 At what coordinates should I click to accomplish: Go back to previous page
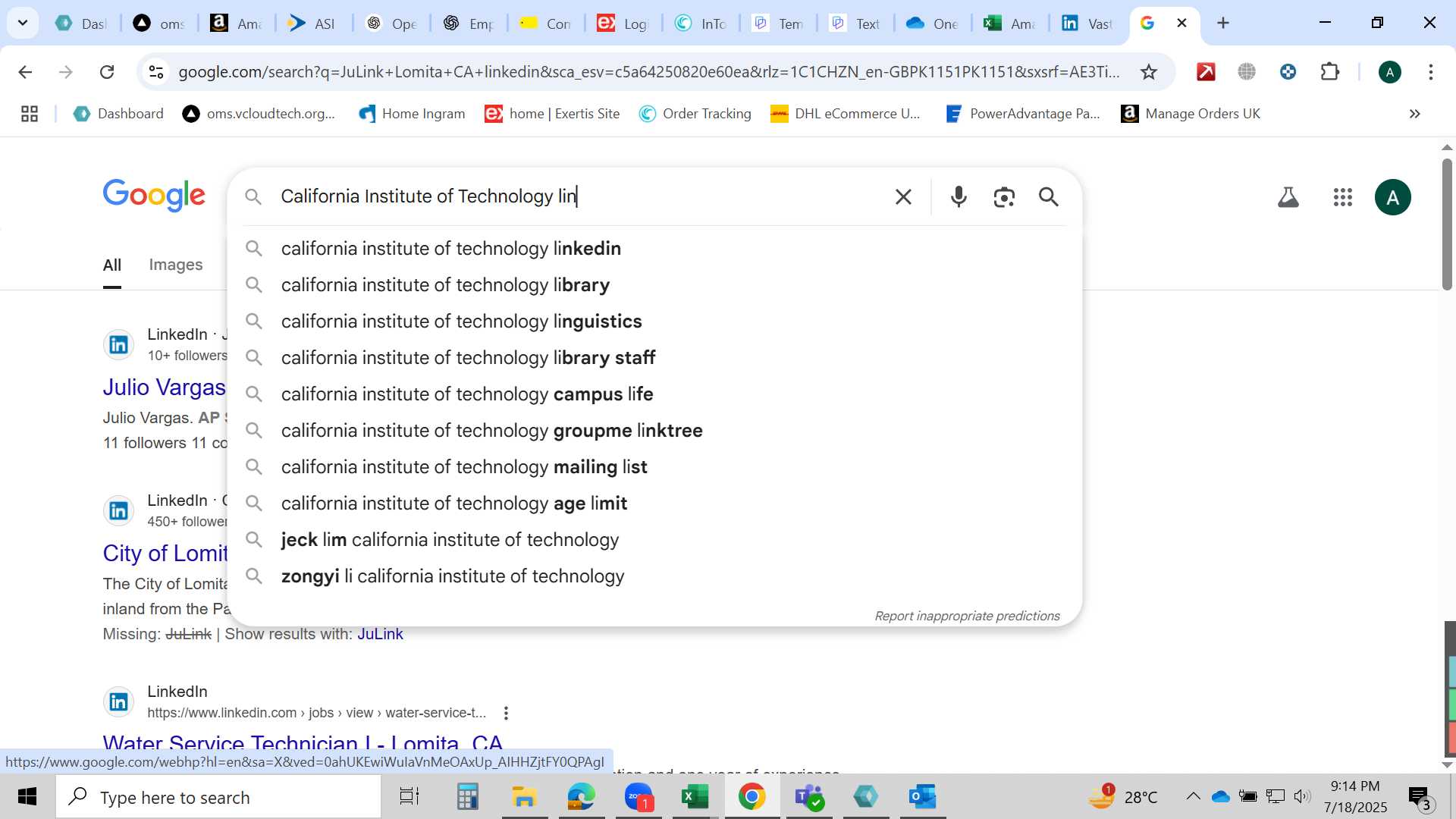[x=25, y=72]
